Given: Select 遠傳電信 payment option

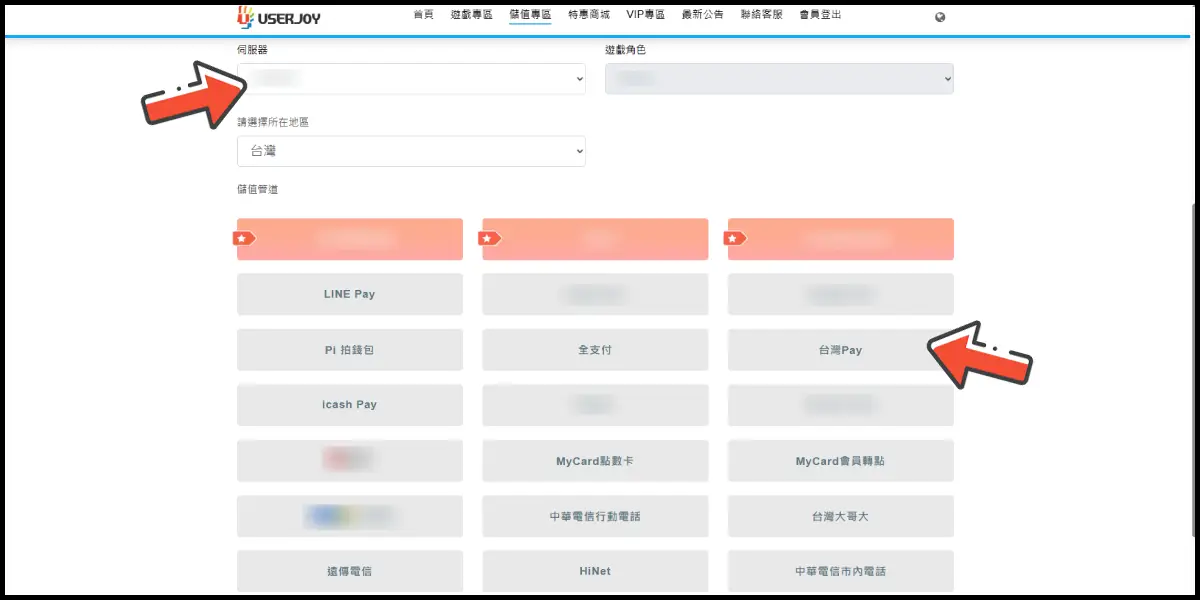Looking at the screenshot, I should (350, 571).
